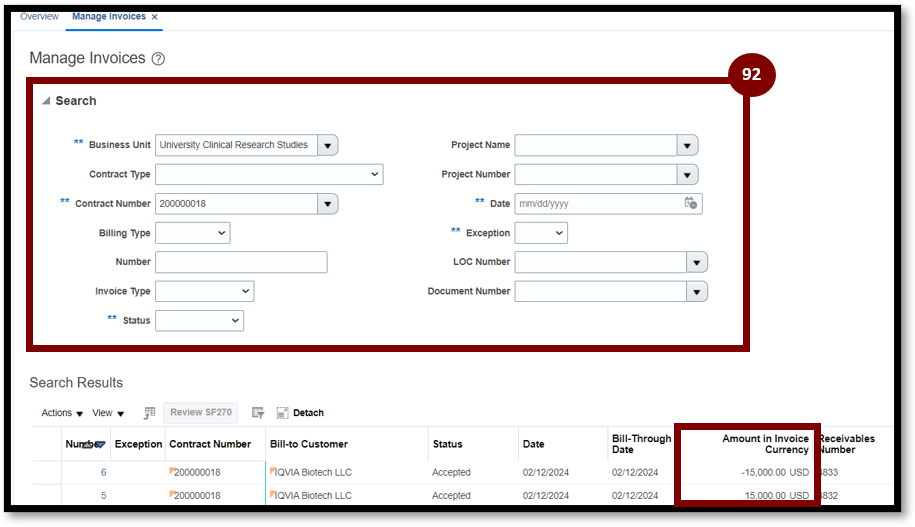Open invoice number 5 link
Viewport: 915px width, 527px height.
[x=103, y=496]
